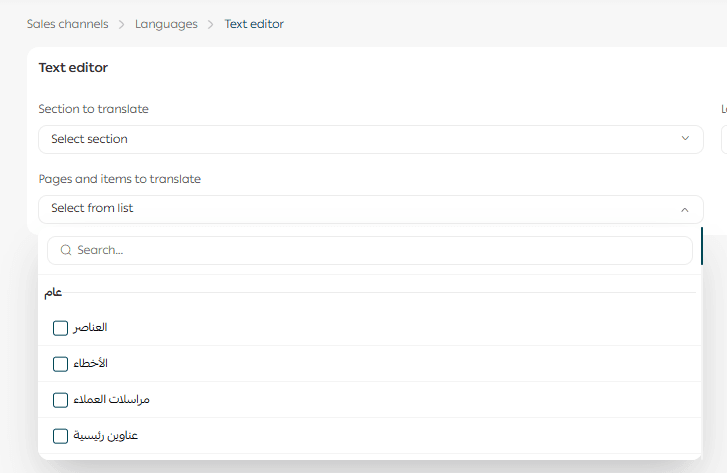
Task: Click the Sales channels breadcrumb link
Action: (x=68, y=24)
